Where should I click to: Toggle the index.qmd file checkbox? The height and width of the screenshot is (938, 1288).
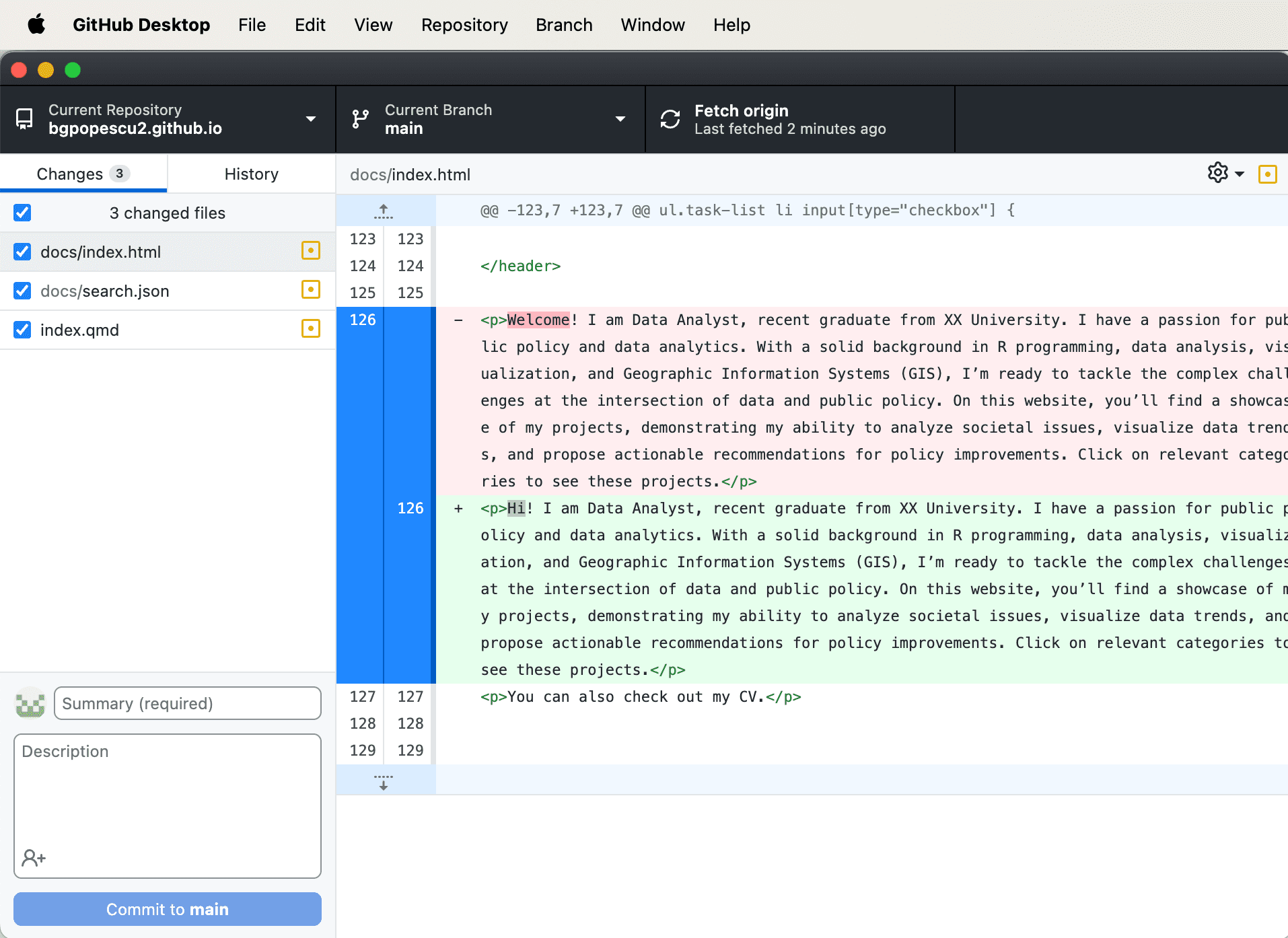22,330
